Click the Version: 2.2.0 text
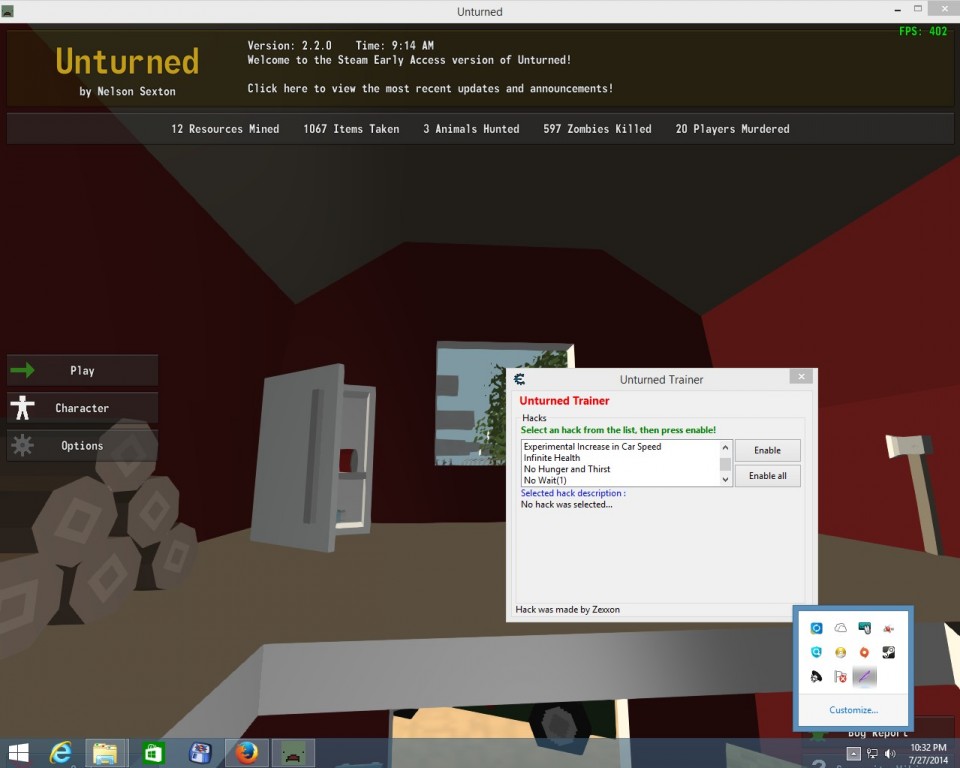960x768 pixels. click(x=289, y=45)
